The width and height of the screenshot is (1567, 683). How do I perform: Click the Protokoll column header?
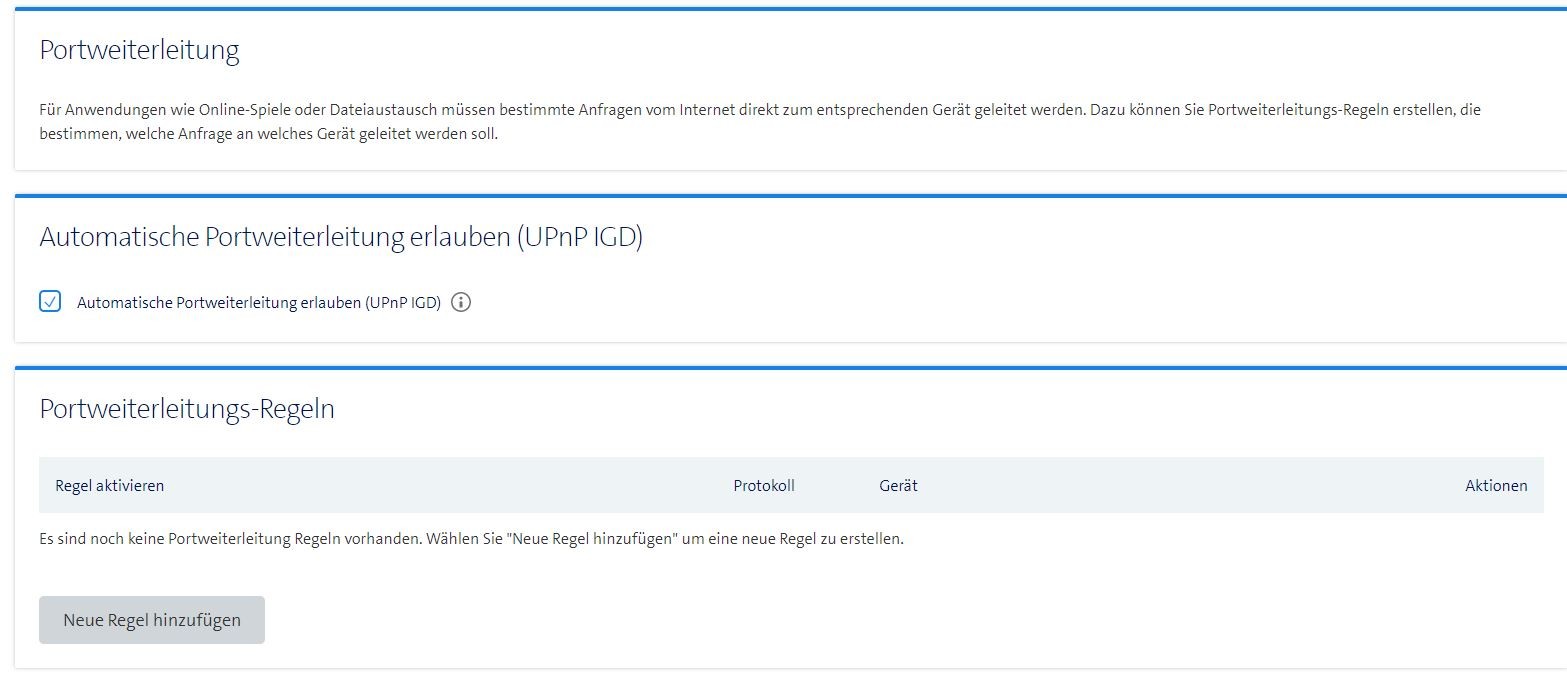763,485
